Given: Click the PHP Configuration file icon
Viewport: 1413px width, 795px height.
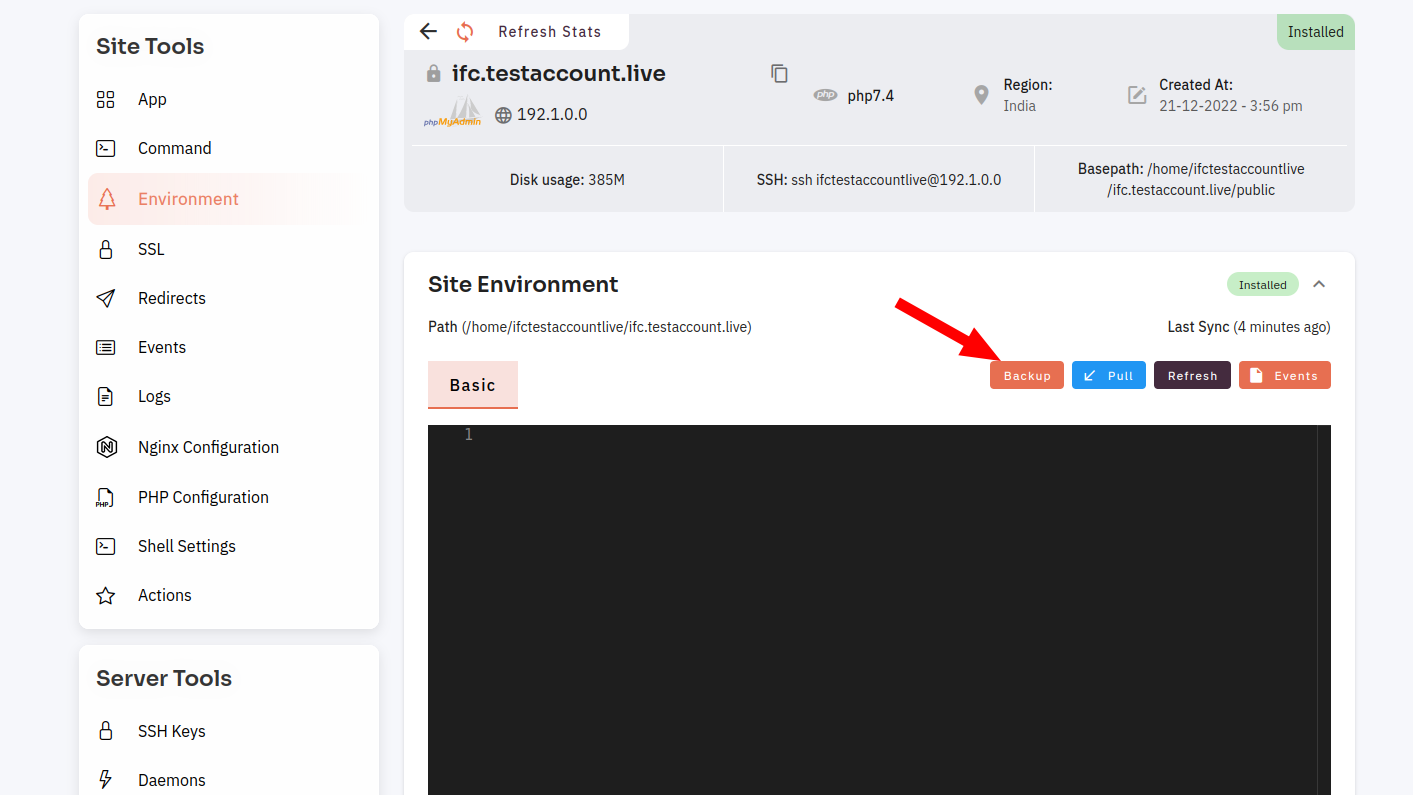Looking at the screenshot, I should click(104, 497).
